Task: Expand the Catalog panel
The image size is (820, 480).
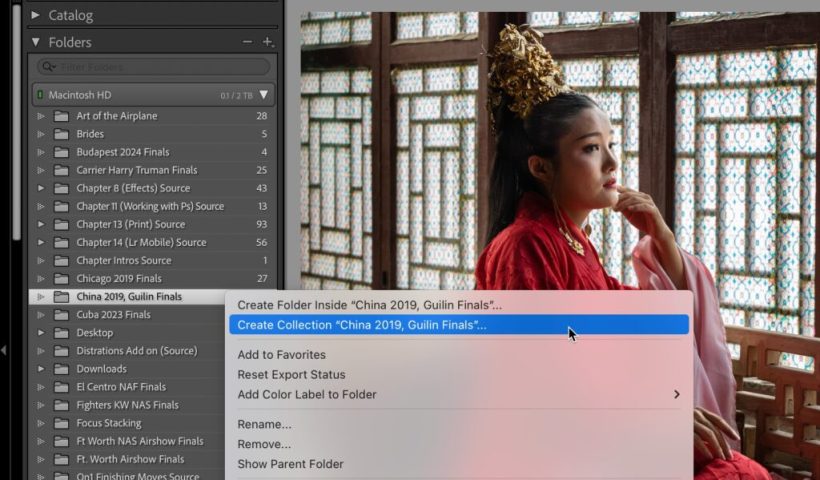Action: [x=36, y=16]
